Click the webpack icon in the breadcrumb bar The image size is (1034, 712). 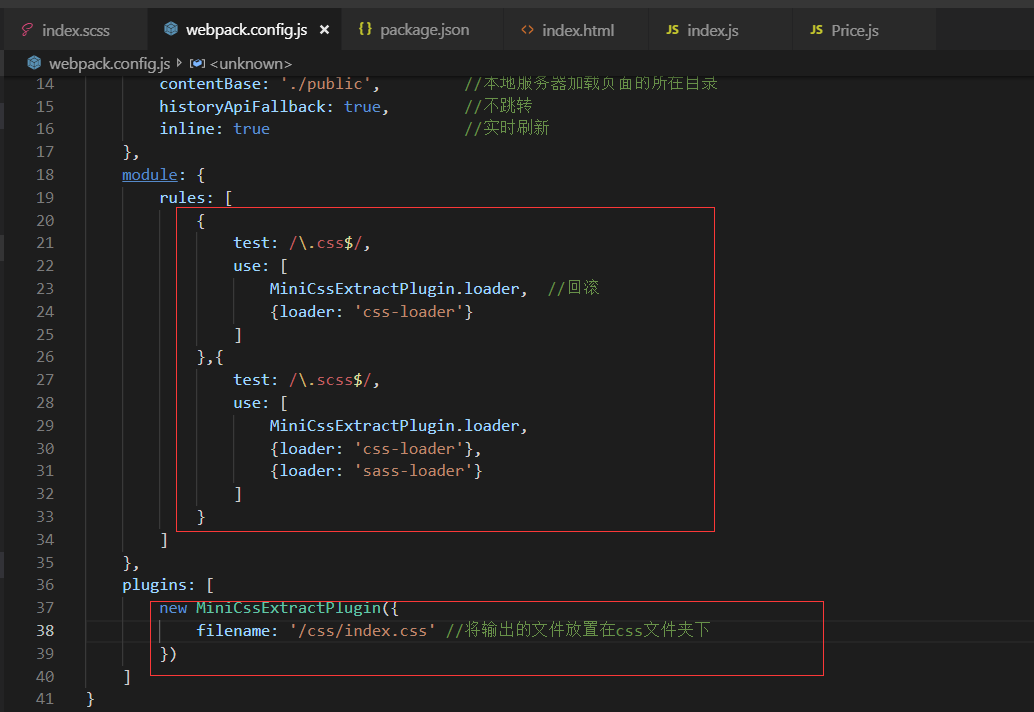[x=34, y=62]
